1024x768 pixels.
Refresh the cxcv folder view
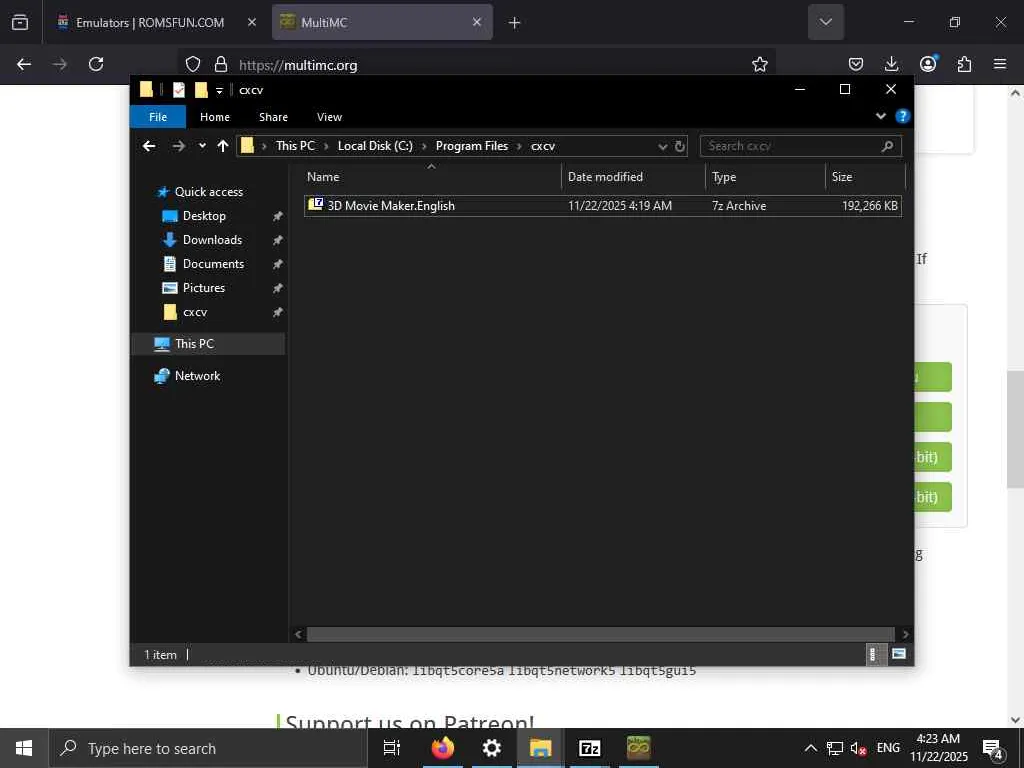click(680, 146)
